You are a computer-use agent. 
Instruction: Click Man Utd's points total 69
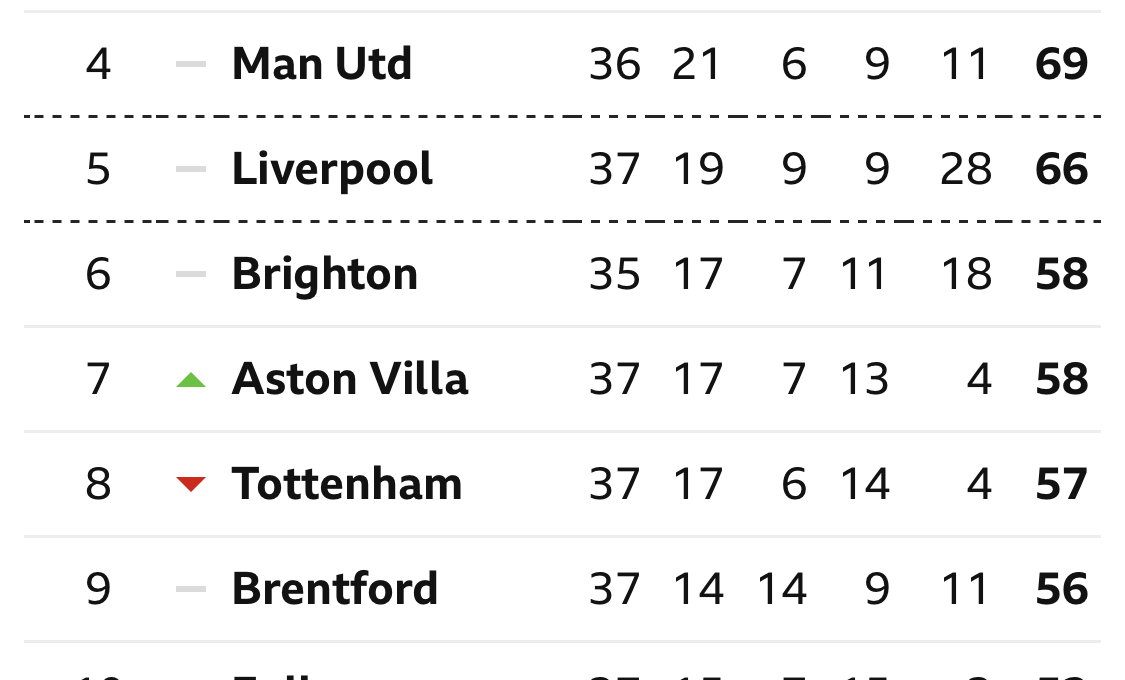[x=1062, y=64]
